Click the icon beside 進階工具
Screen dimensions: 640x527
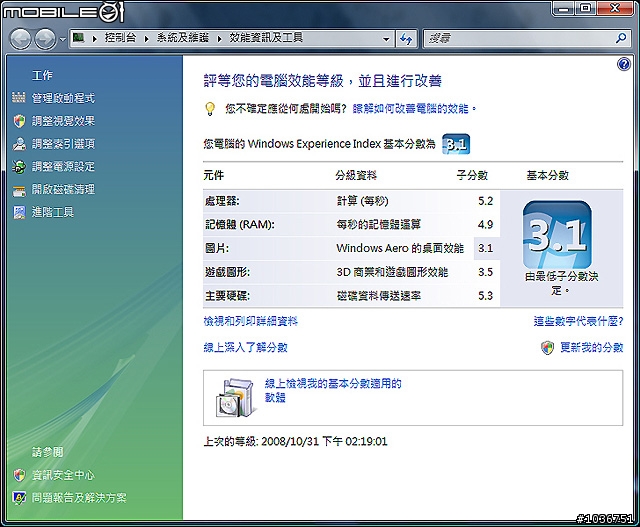pyautogui.click(x=19, y=212)
